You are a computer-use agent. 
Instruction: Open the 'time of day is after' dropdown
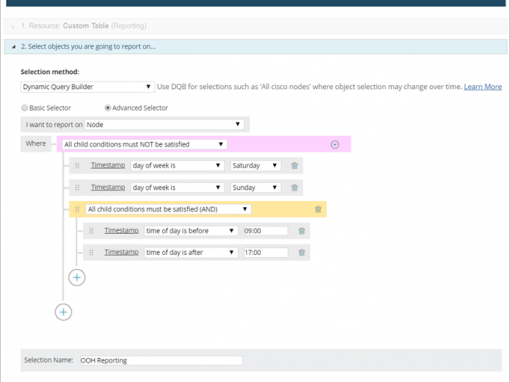click(191, 252)
